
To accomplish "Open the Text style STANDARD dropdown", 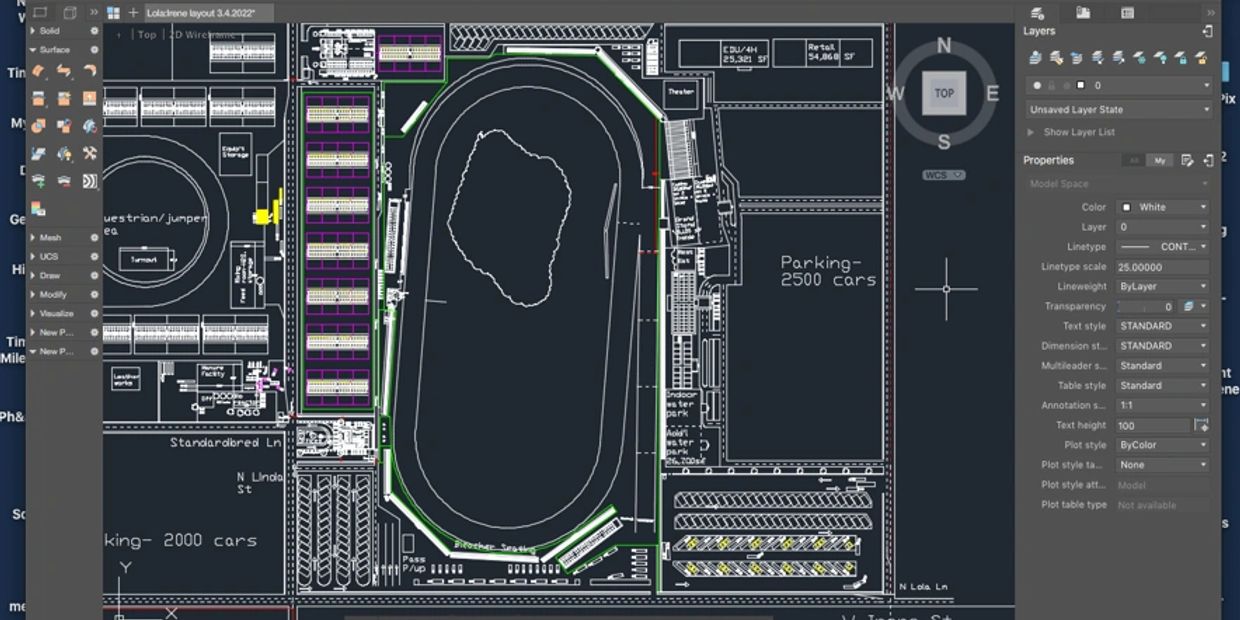I will (1164, 326).
